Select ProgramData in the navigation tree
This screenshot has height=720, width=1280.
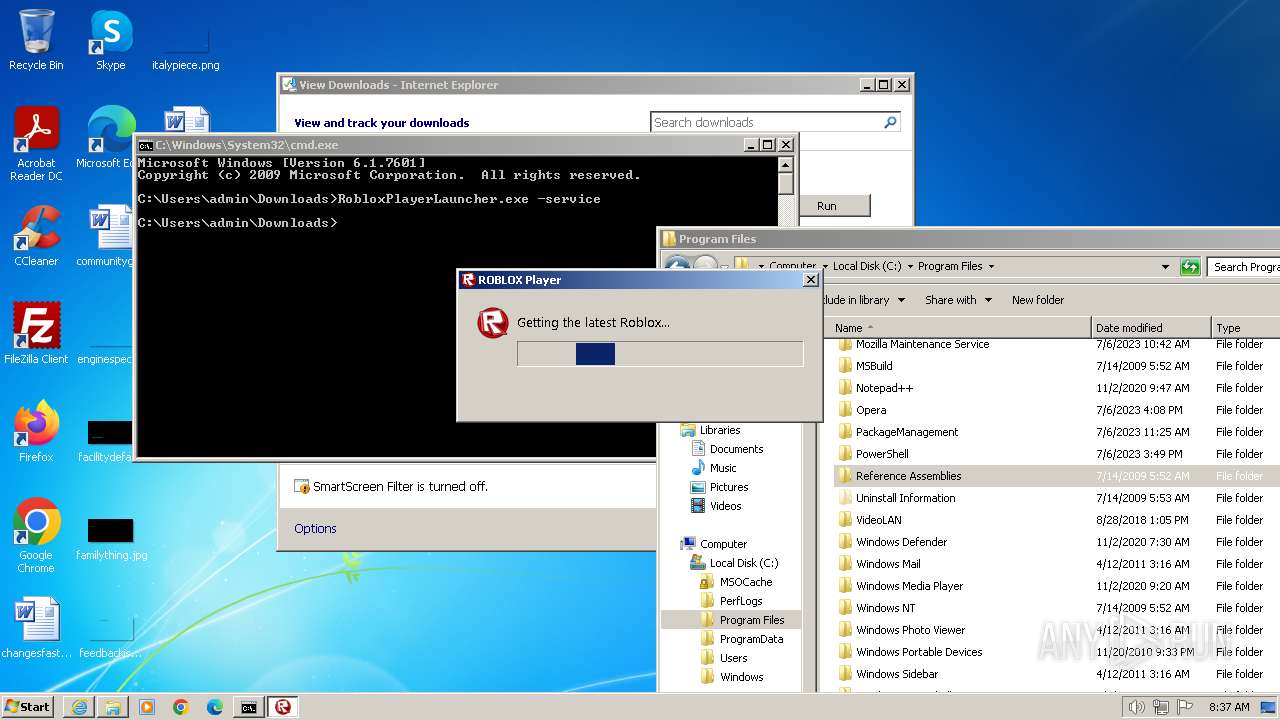pyautogui.click(x=742, y=639)
